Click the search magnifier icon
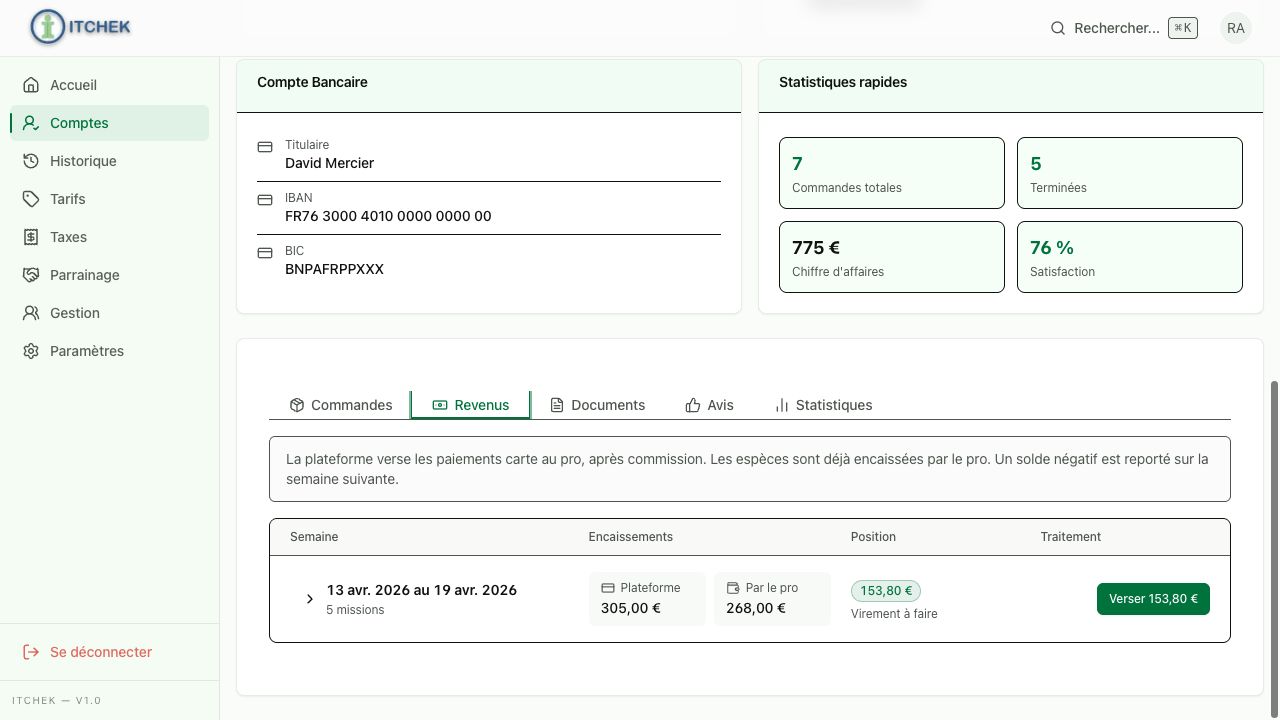The width and height of the screenshot is (1280, 720). pyautogui.click(x=1058, y=28)
